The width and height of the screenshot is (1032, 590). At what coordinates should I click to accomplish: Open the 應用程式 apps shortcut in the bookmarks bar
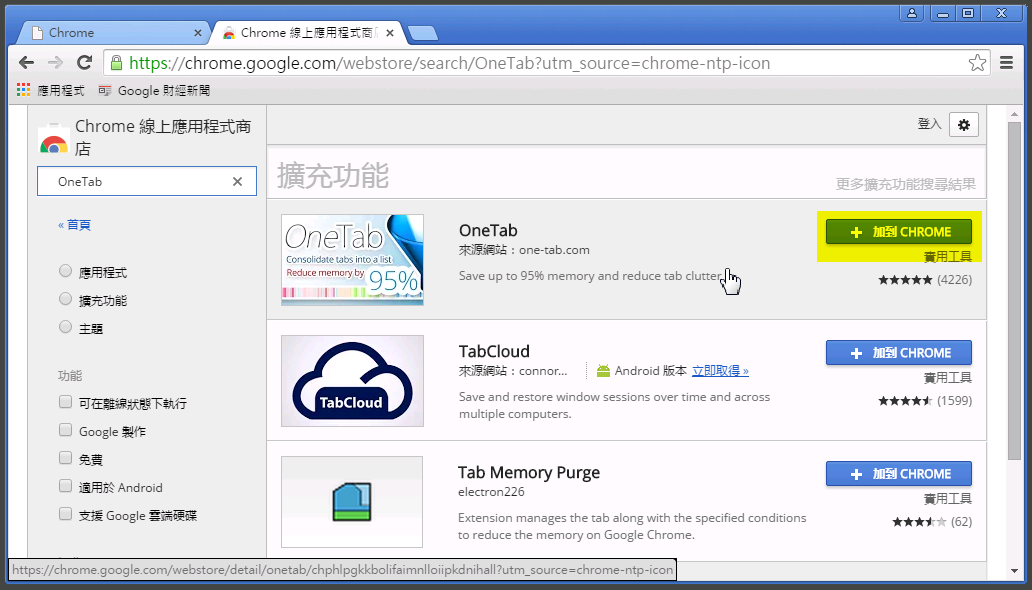coord(51,90)
